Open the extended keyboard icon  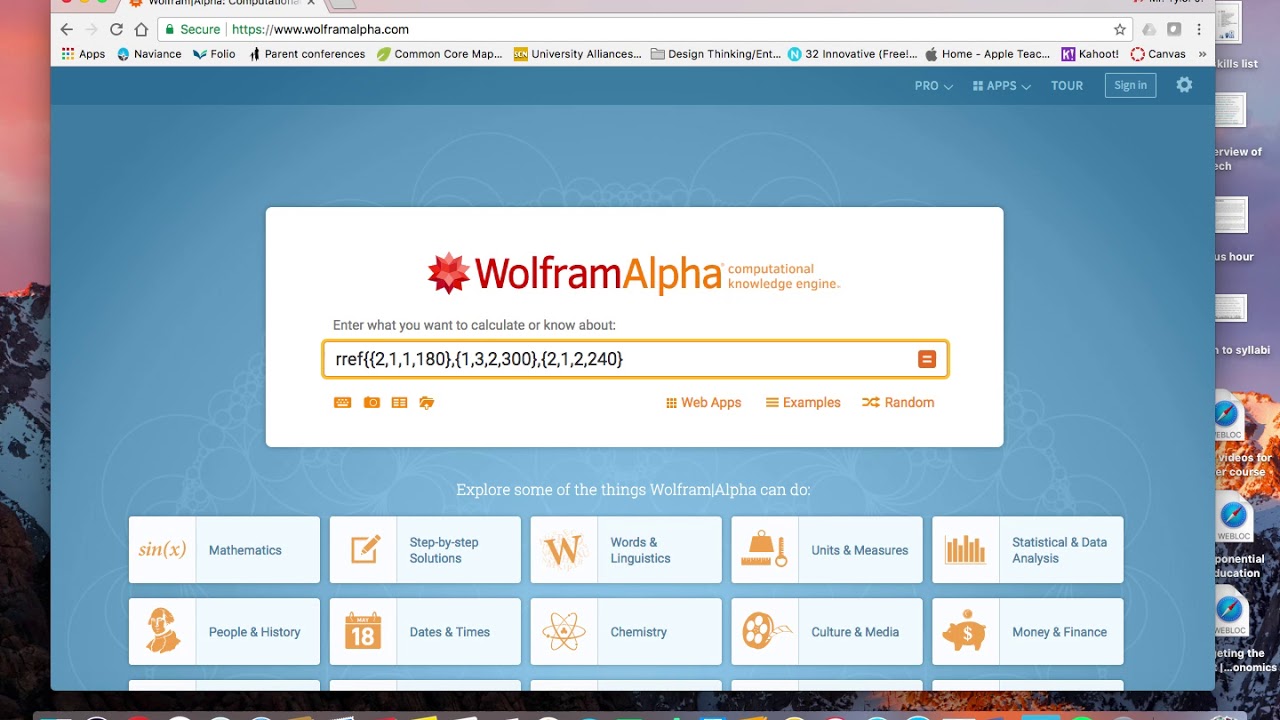click(342, 402)
